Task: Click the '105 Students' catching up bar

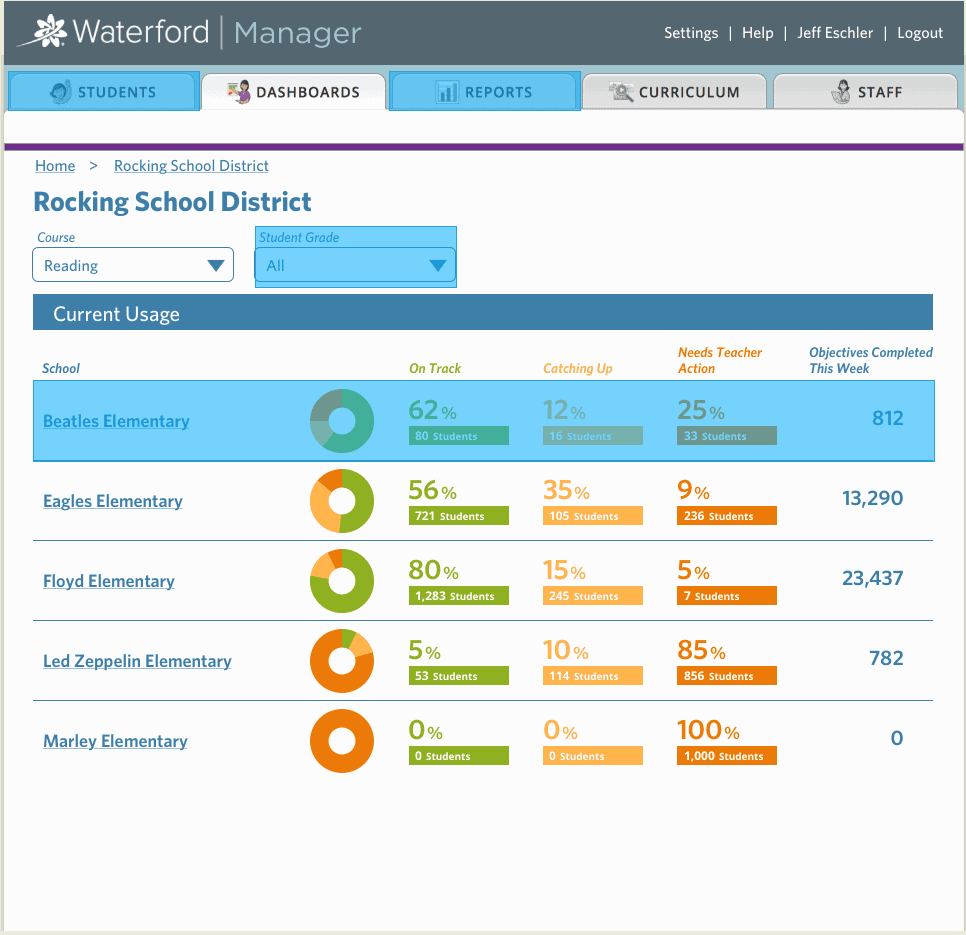Action: (593, 516)
